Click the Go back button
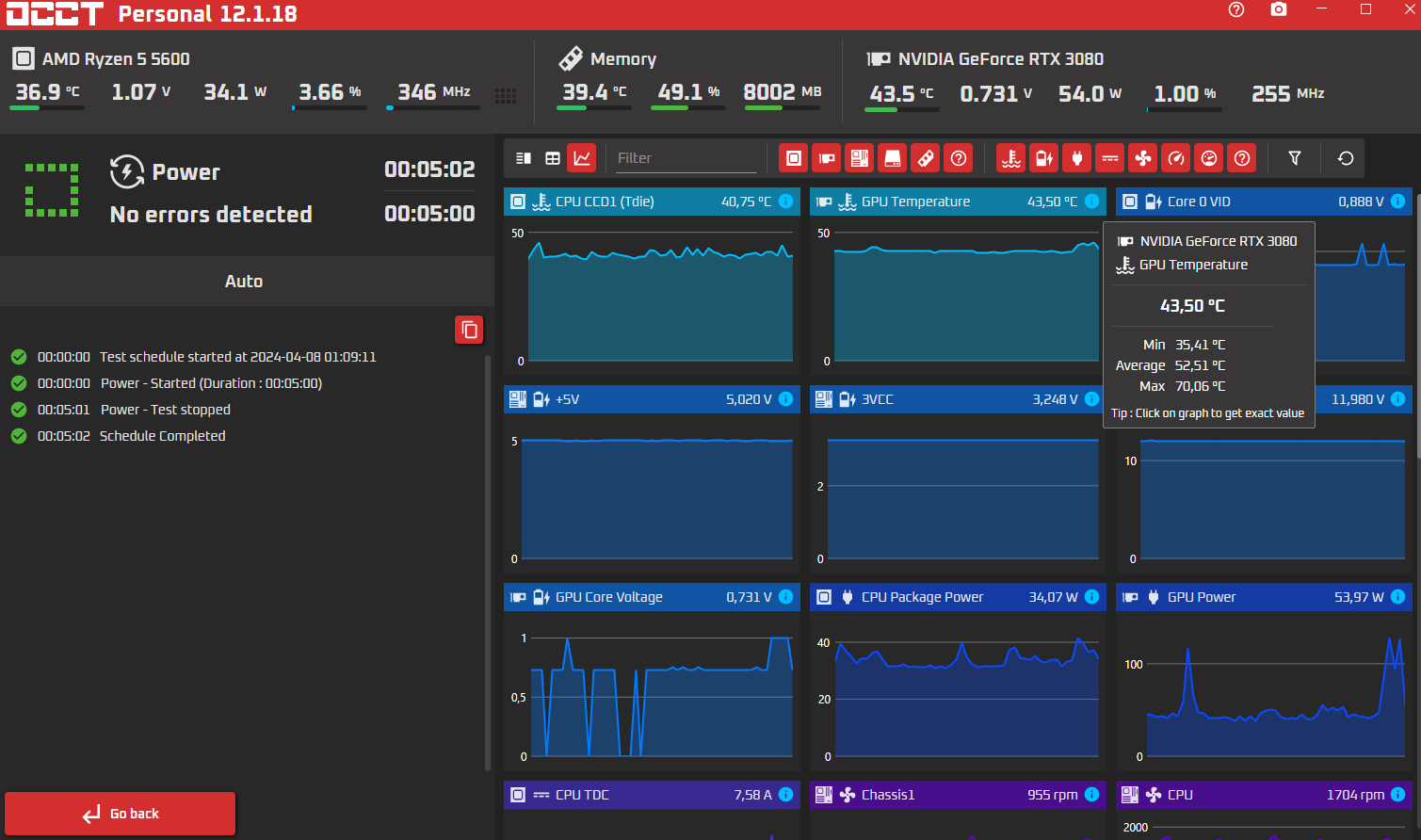 click(121, 814)
